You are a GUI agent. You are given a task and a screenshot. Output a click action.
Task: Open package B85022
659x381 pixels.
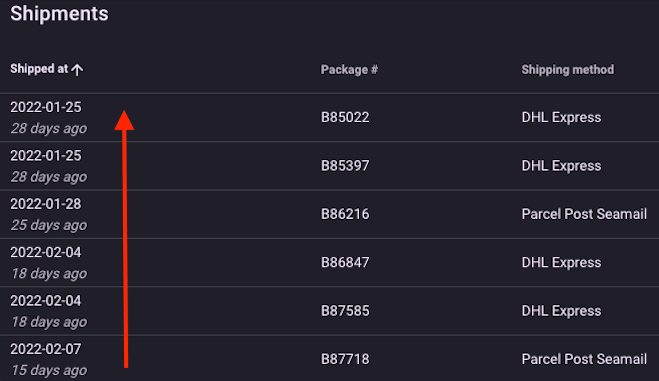coord(345,117)
